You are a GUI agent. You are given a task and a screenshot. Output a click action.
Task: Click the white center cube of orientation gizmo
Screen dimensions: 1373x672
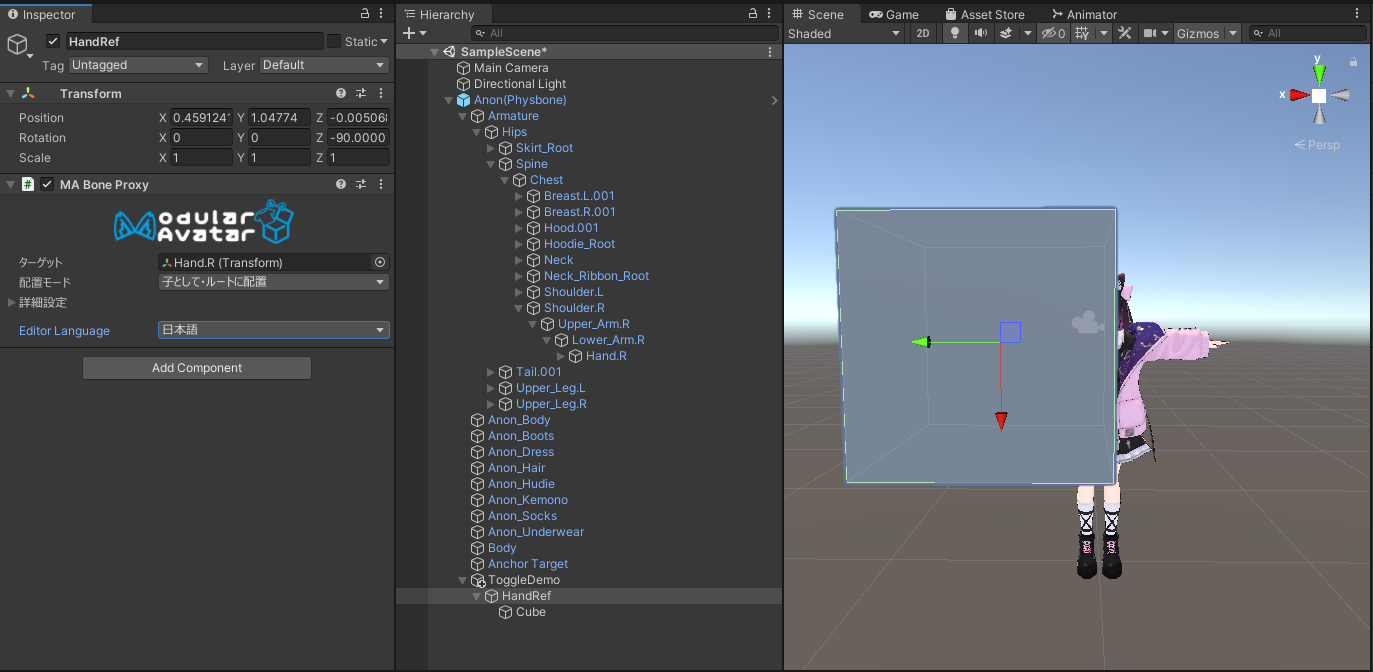coord(1319,95)
